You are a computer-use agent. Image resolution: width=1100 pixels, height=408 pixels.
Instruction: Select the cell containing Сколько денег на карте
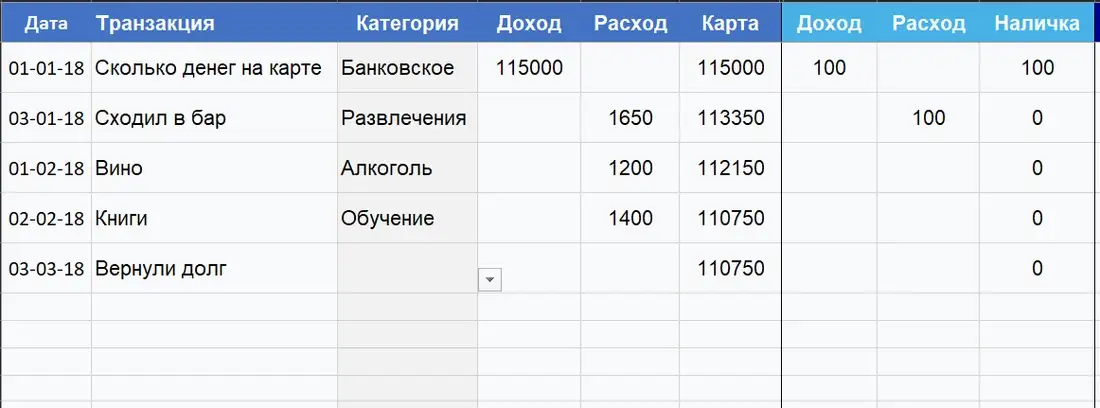tap(215, 68)
